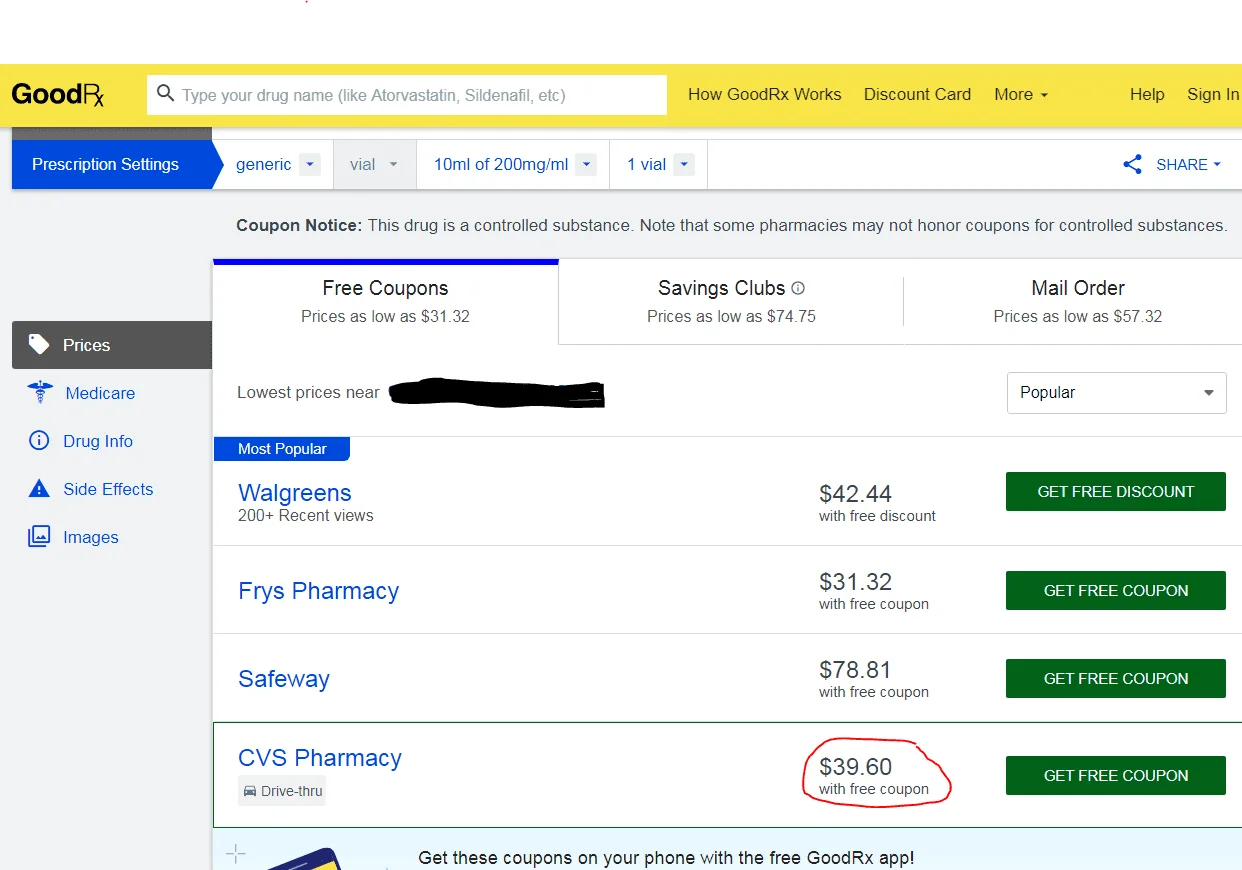
Task: Click the search magnifier icon
Action: [166, 95]
